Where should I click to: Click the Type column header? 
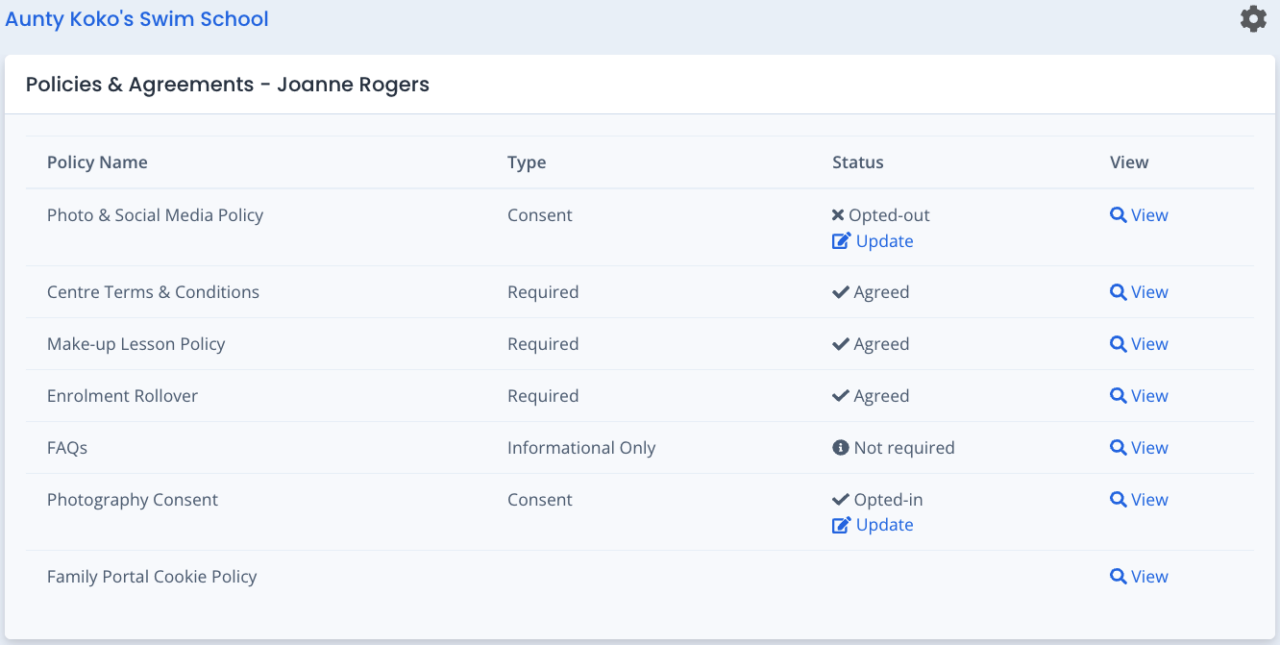(526, 162)
